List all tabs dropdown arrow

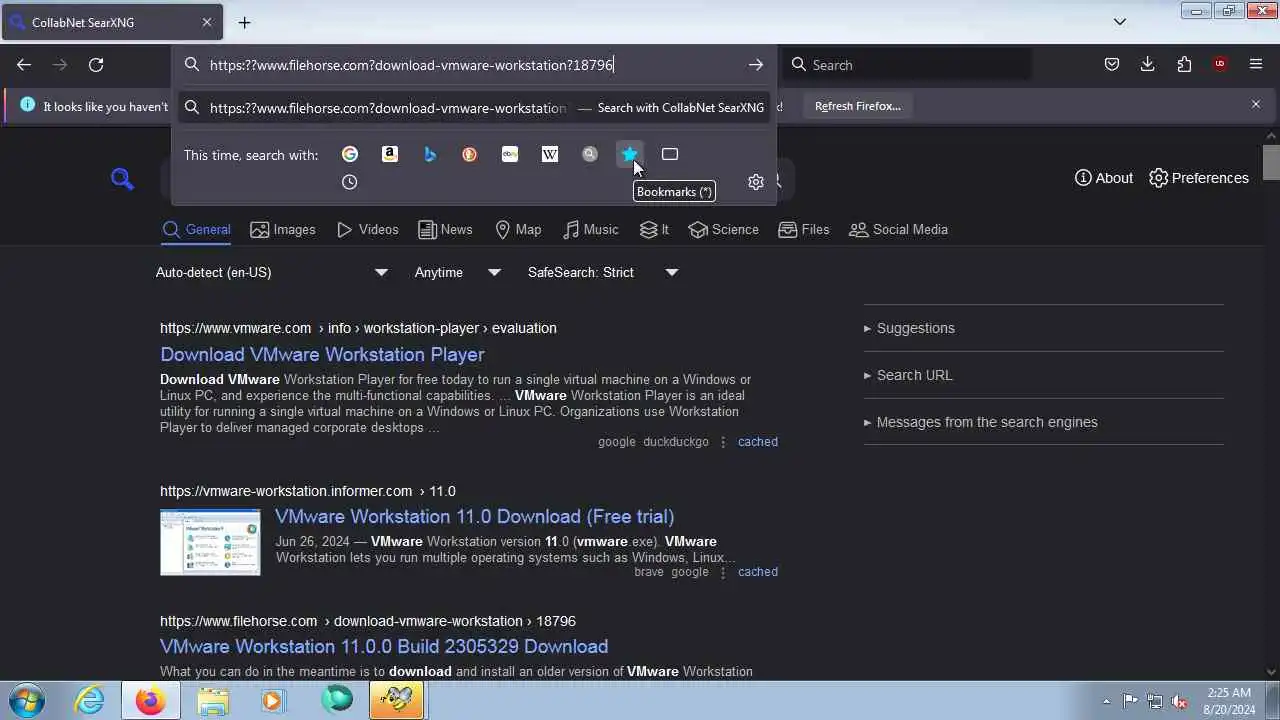[x=1120, y=22]
